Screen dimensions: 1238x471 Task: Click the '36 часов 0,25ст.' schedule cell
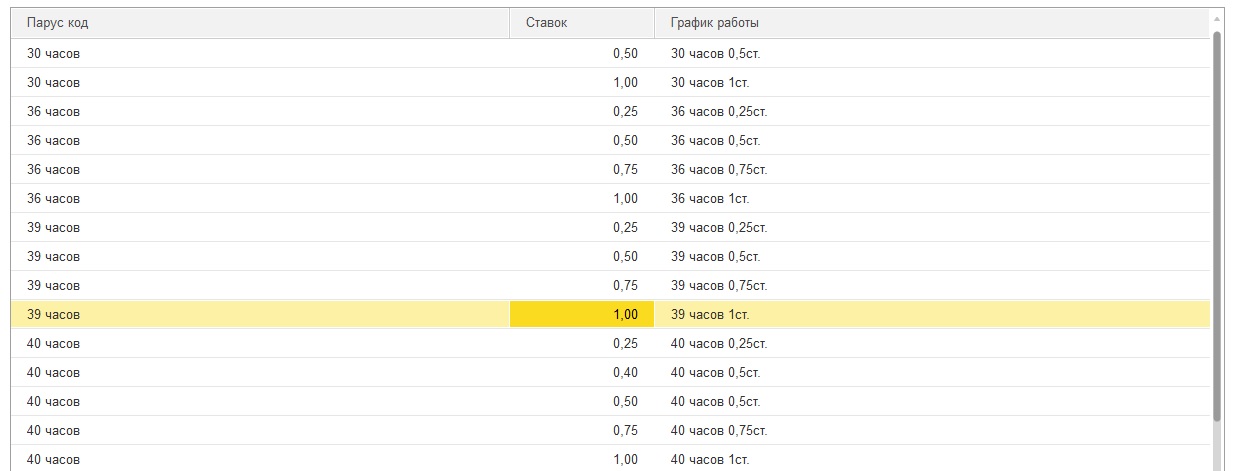(718, 111)
